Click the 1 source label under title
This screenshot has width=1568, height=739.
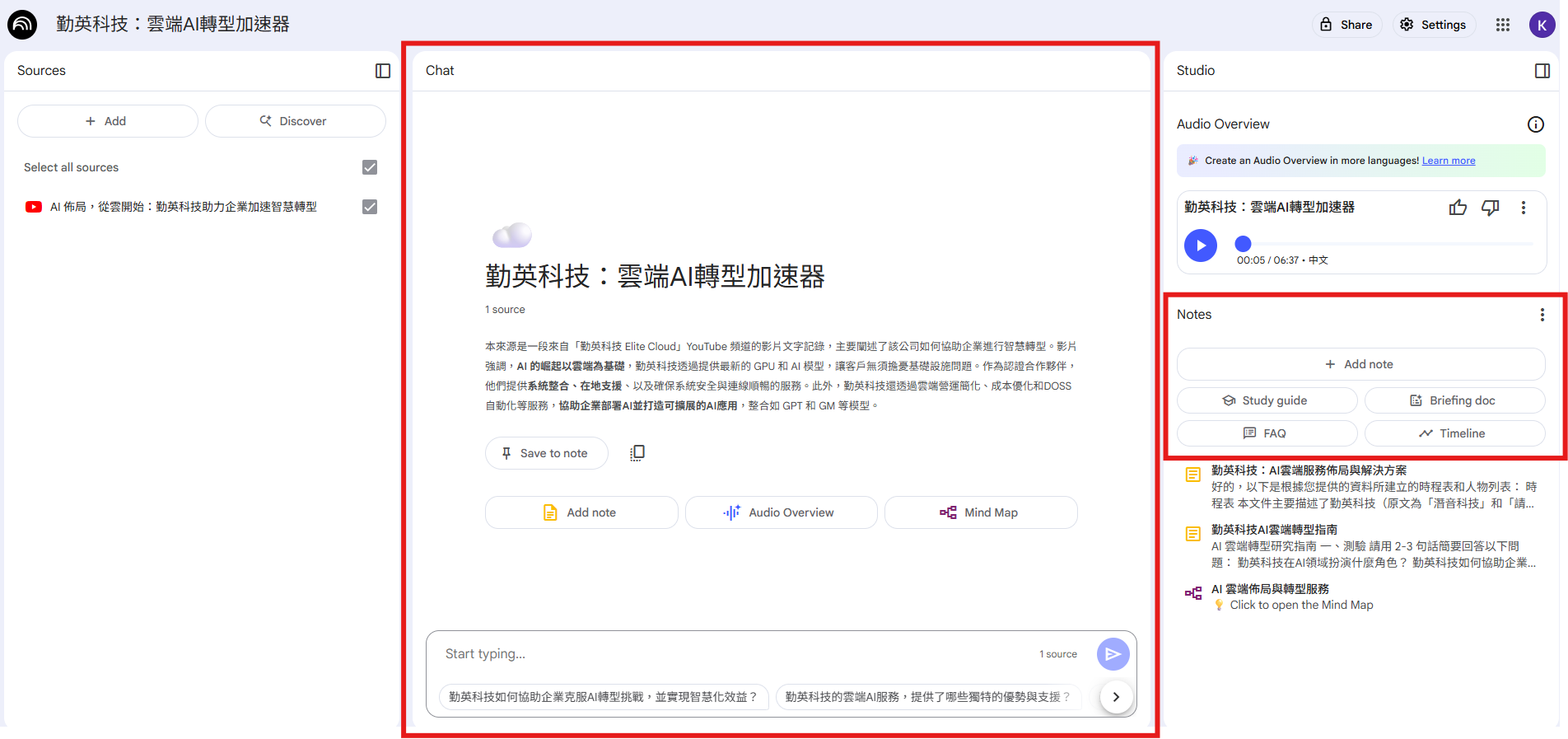pos(505,310)
